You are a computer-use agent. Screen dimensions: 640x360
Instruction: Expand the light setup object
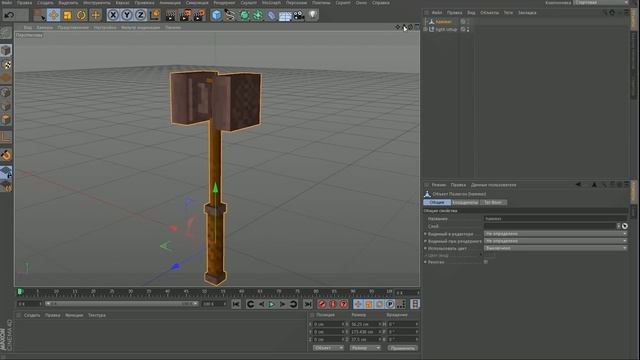click(x=425, y=29)
